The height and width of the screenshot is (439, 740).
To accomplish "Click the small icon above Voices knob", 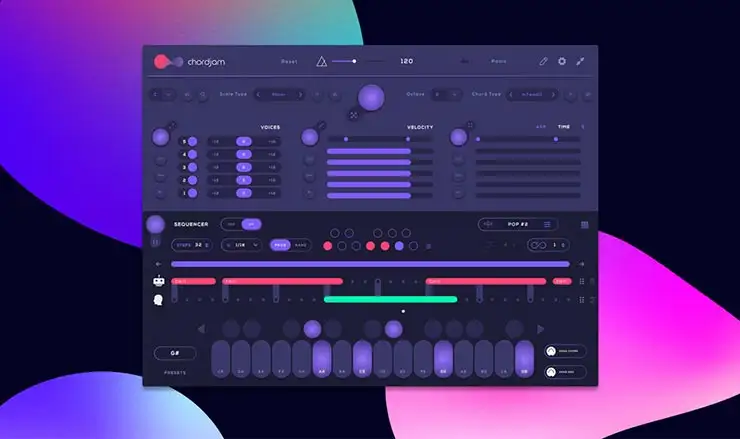I will point(172,126).
